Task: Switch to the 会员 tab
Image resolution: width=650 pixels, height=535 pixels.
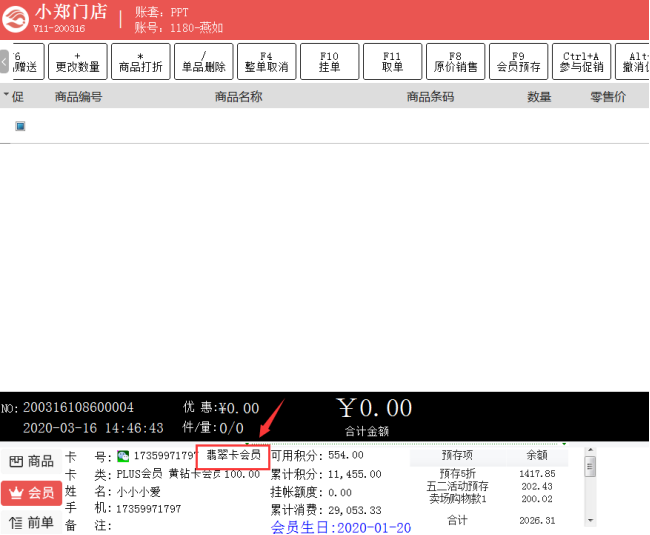Action: 32,493
